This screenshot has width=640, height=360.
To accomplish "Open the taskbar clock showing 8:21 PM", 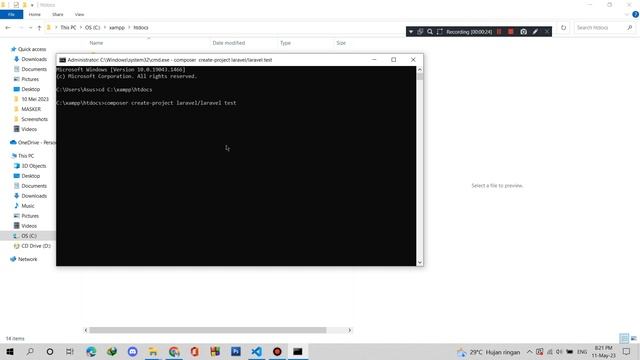I will click(x=603, y=352).
